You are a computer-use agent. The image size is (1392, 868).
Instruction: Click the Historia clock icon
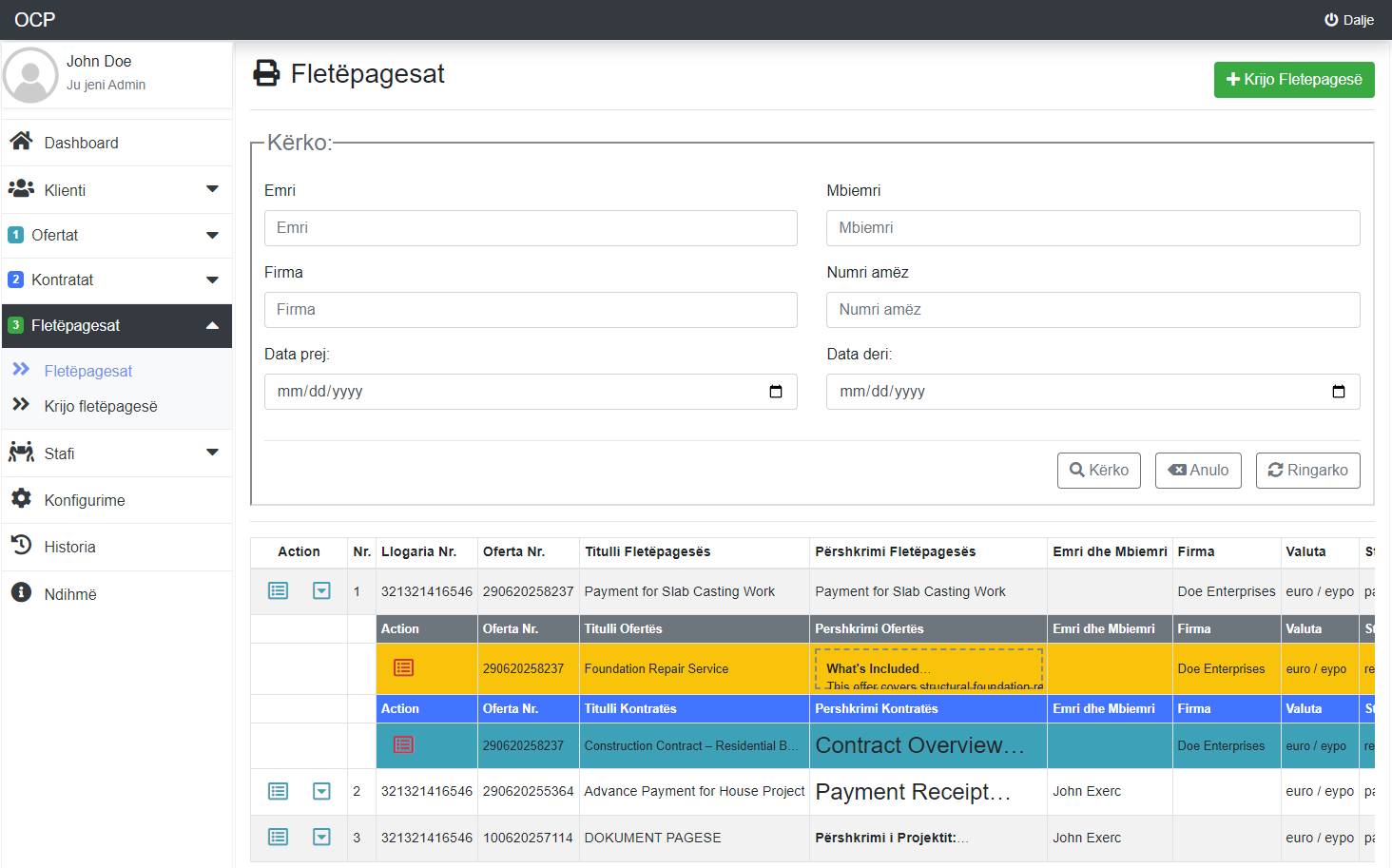point(21,545)
